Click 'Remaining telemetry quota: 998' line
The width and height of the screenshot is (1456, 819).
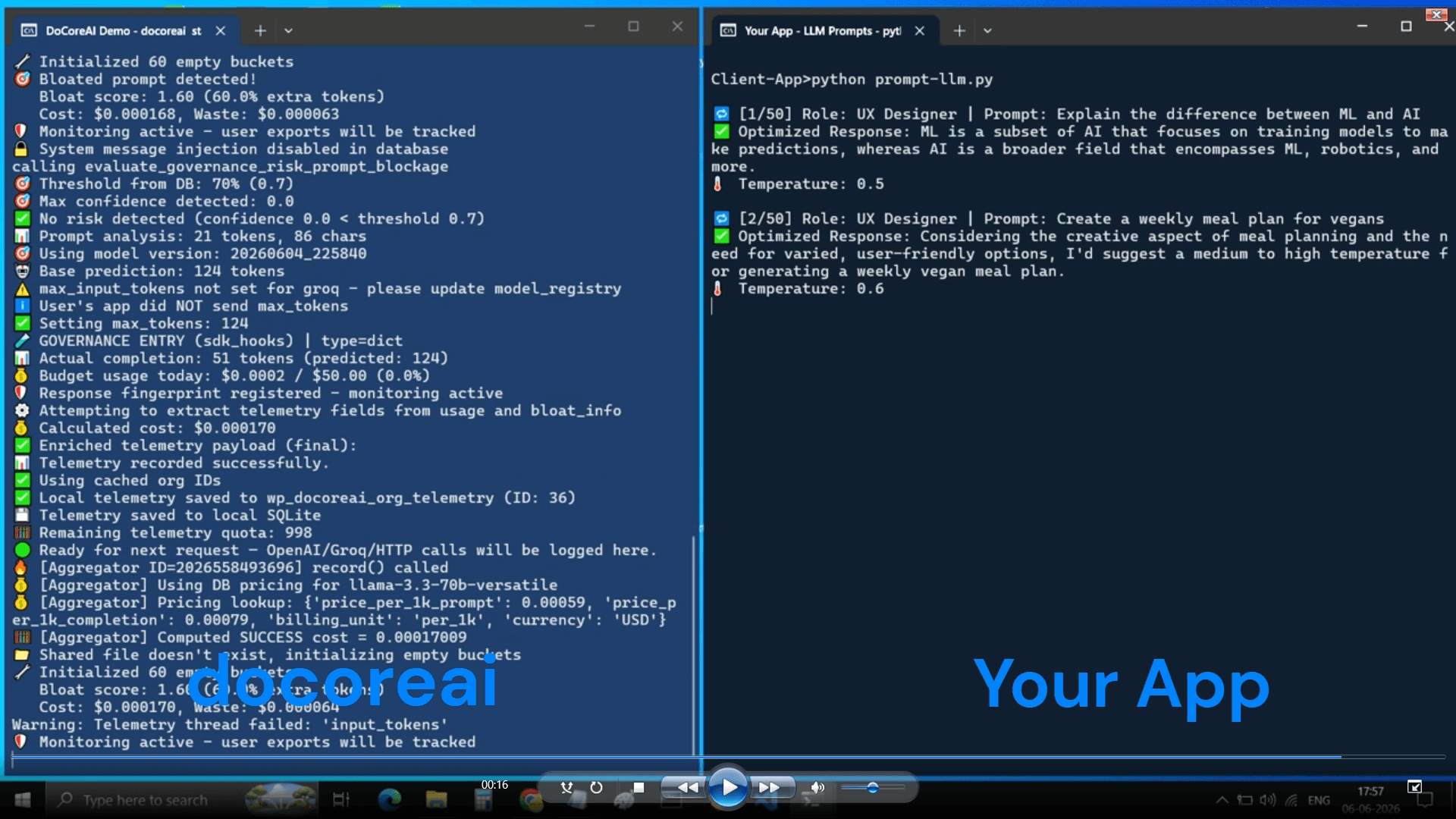pos(162,533)
